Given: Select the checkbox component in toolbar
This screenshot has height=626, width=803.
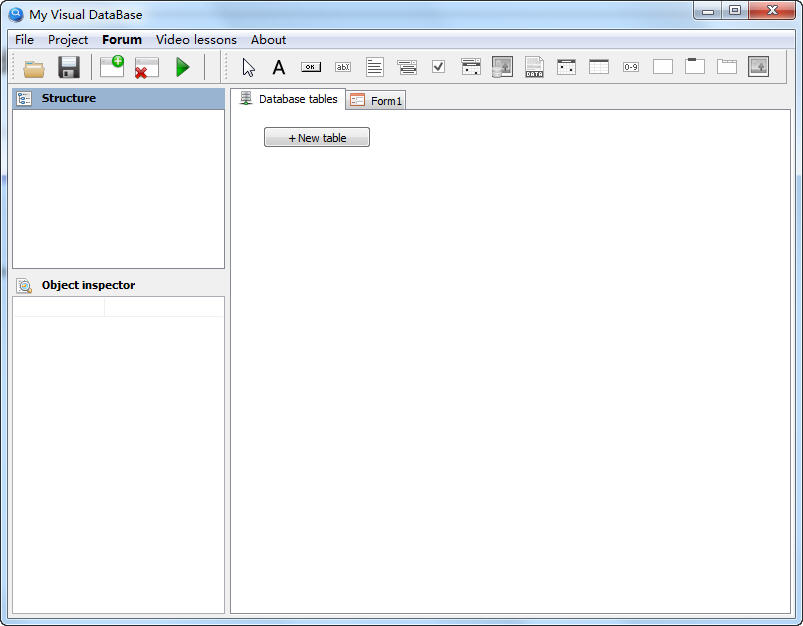Looking at the screenshot, I should pyautogui.click(x=438, y=67).
